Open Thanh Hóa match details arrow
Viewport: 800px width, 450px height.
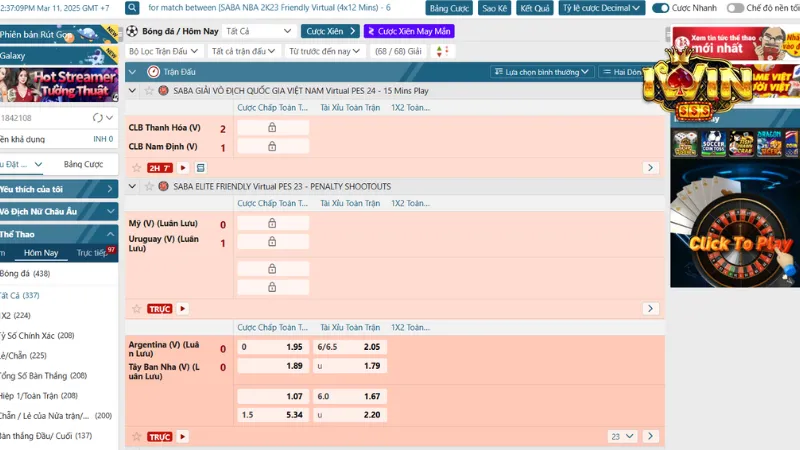tap(650, 168)
